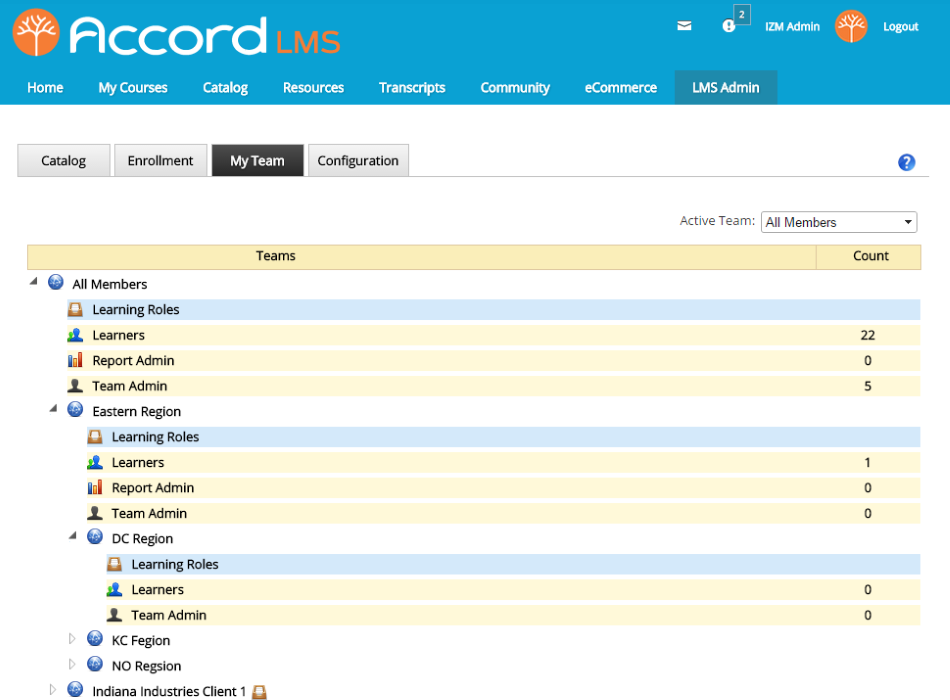Click the Team Admin icon under DC Region

(x=115, y=615)
